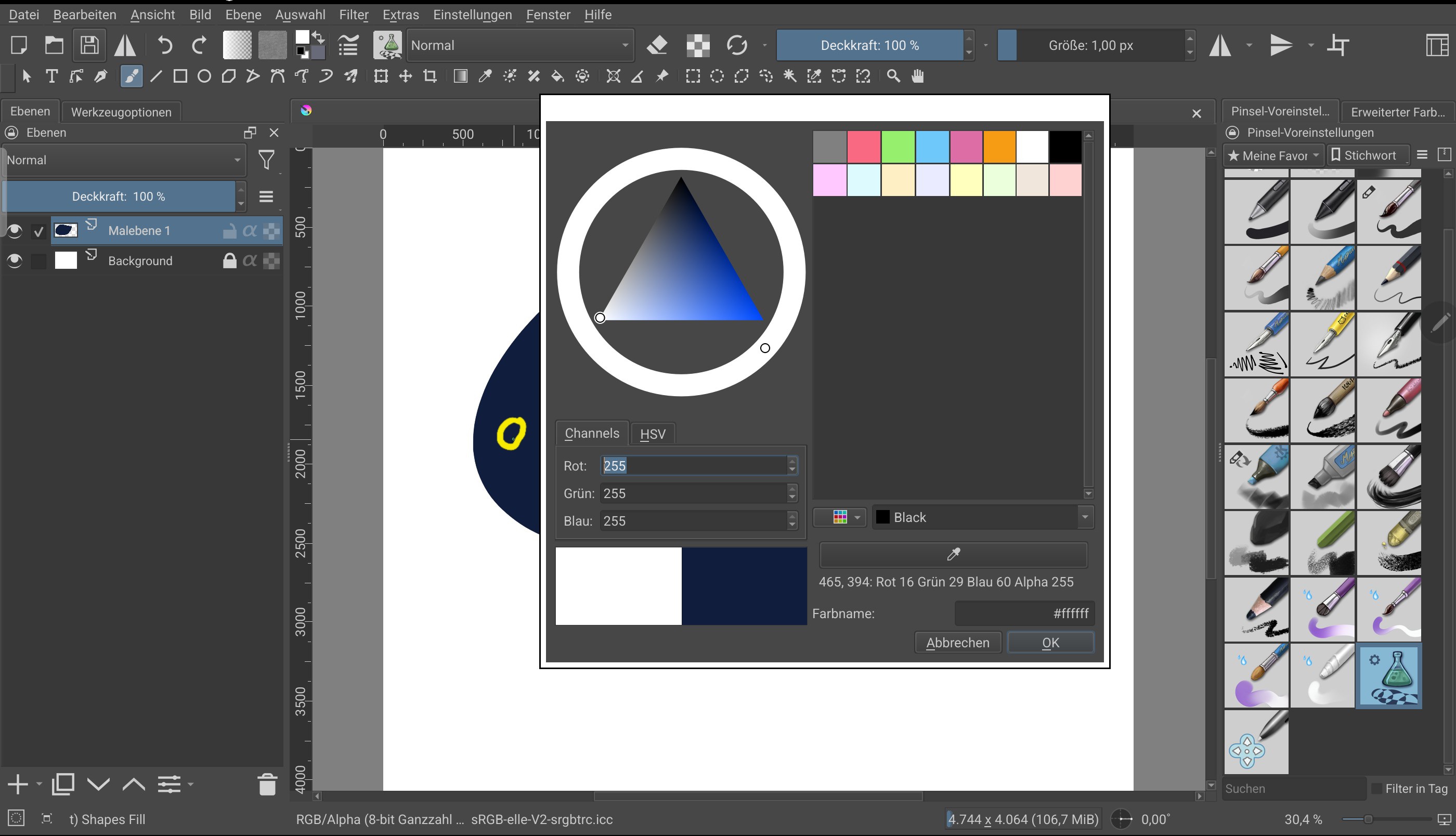This screenshot has height=836, width=1456.
Task: Select the Crop tool in toolbox
Action: coord(430,76)
